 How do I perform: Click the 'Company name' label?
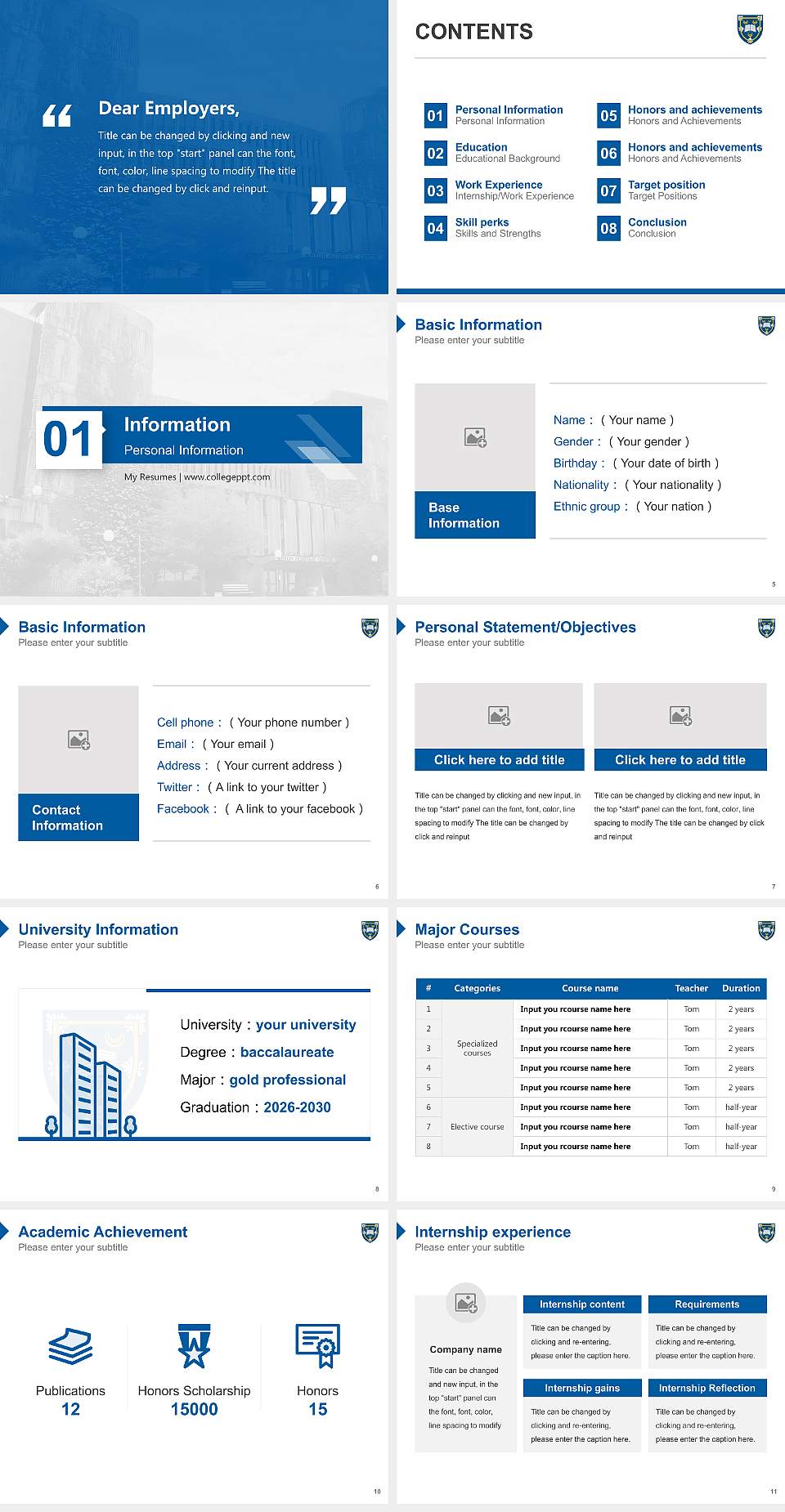[466, 1349]
